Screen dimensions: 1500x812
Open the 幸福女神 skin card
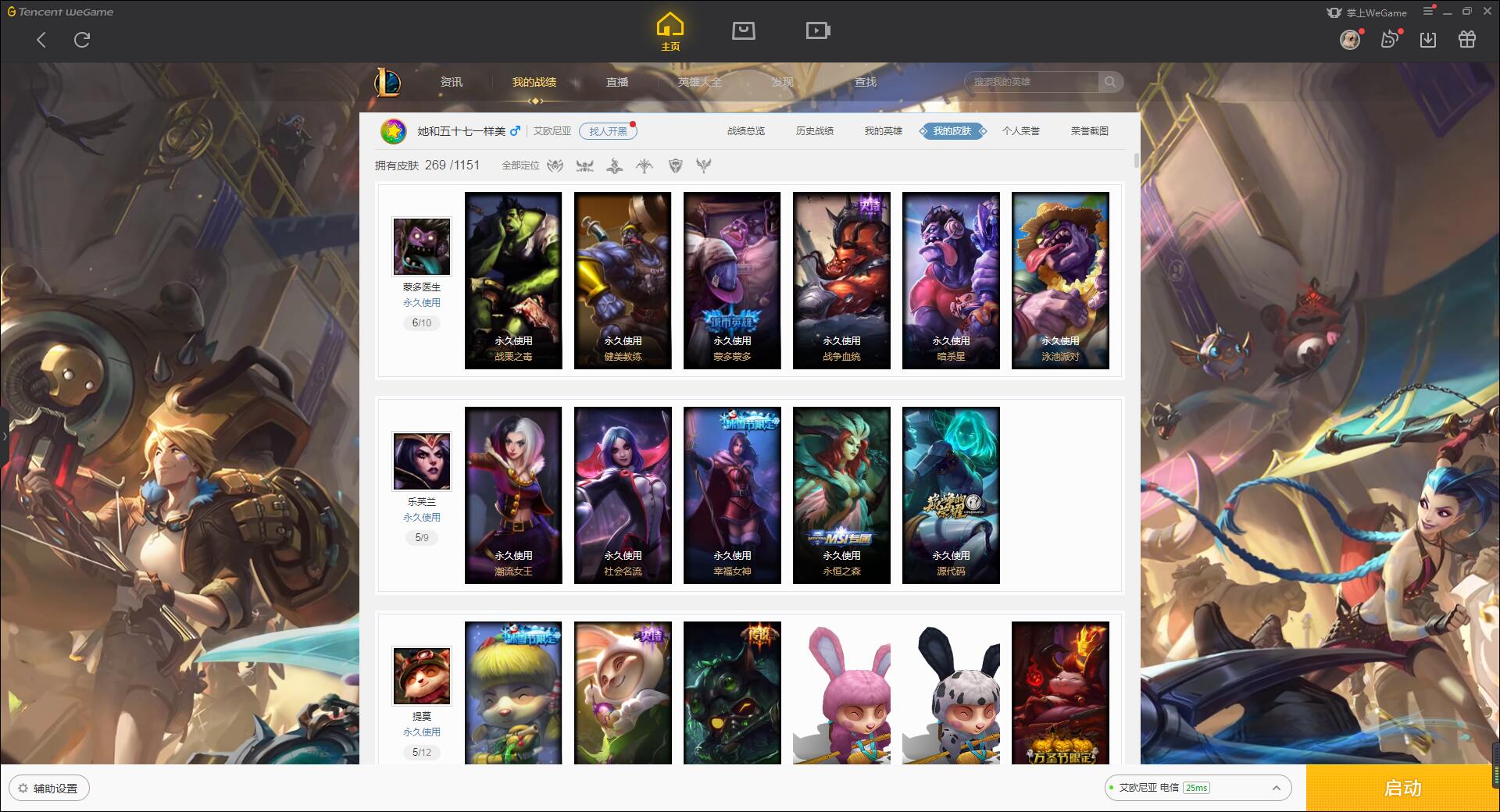[732, 495]
